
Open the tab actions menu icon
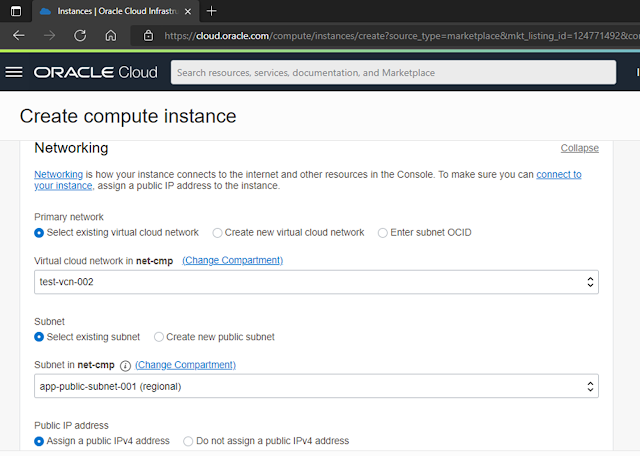[x=16, y=11]
